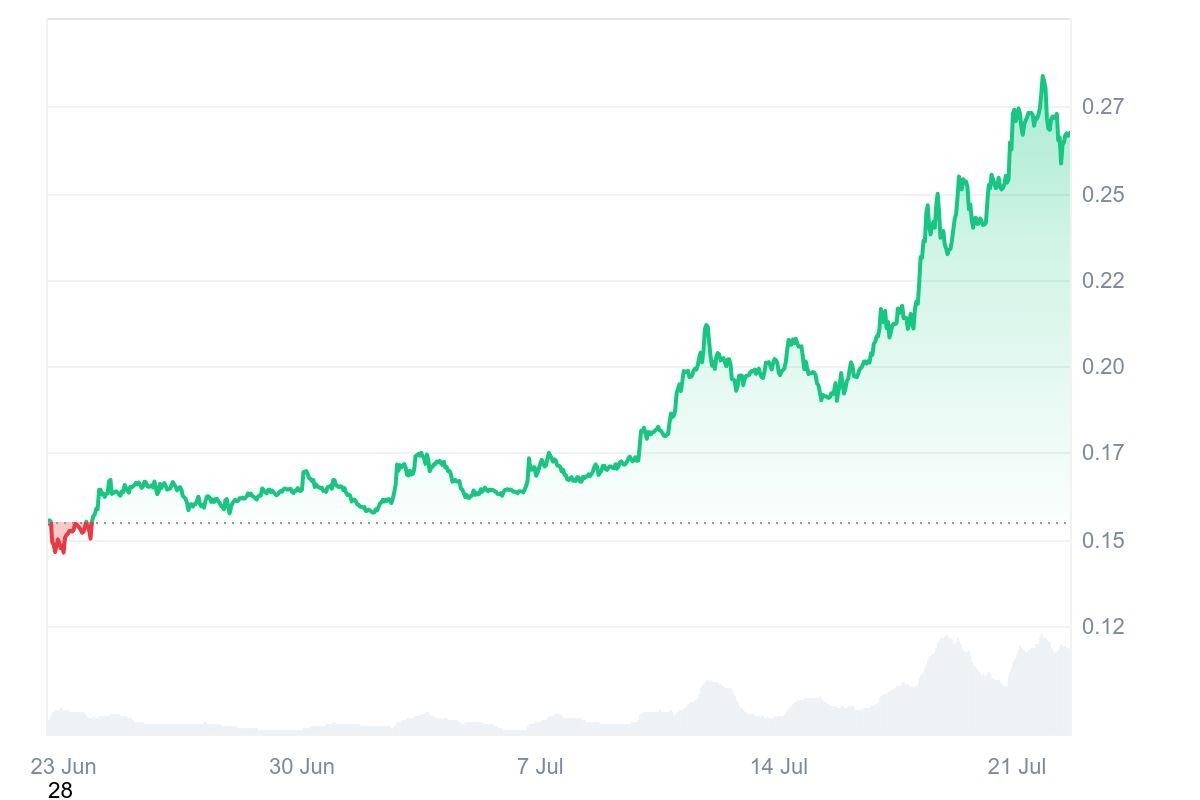Image resolution: width=1200 pixels, height=800 pixels.
Task: Click the number 28 below the chart
Action: click(x=60, y=791)
